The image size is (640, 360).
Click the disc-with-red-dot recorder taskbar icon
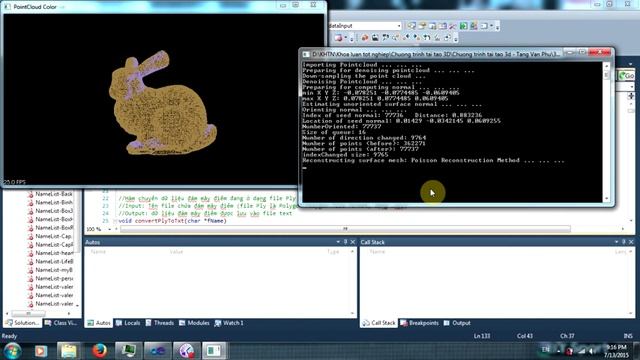pyautogui.click(x=187, y=351)
